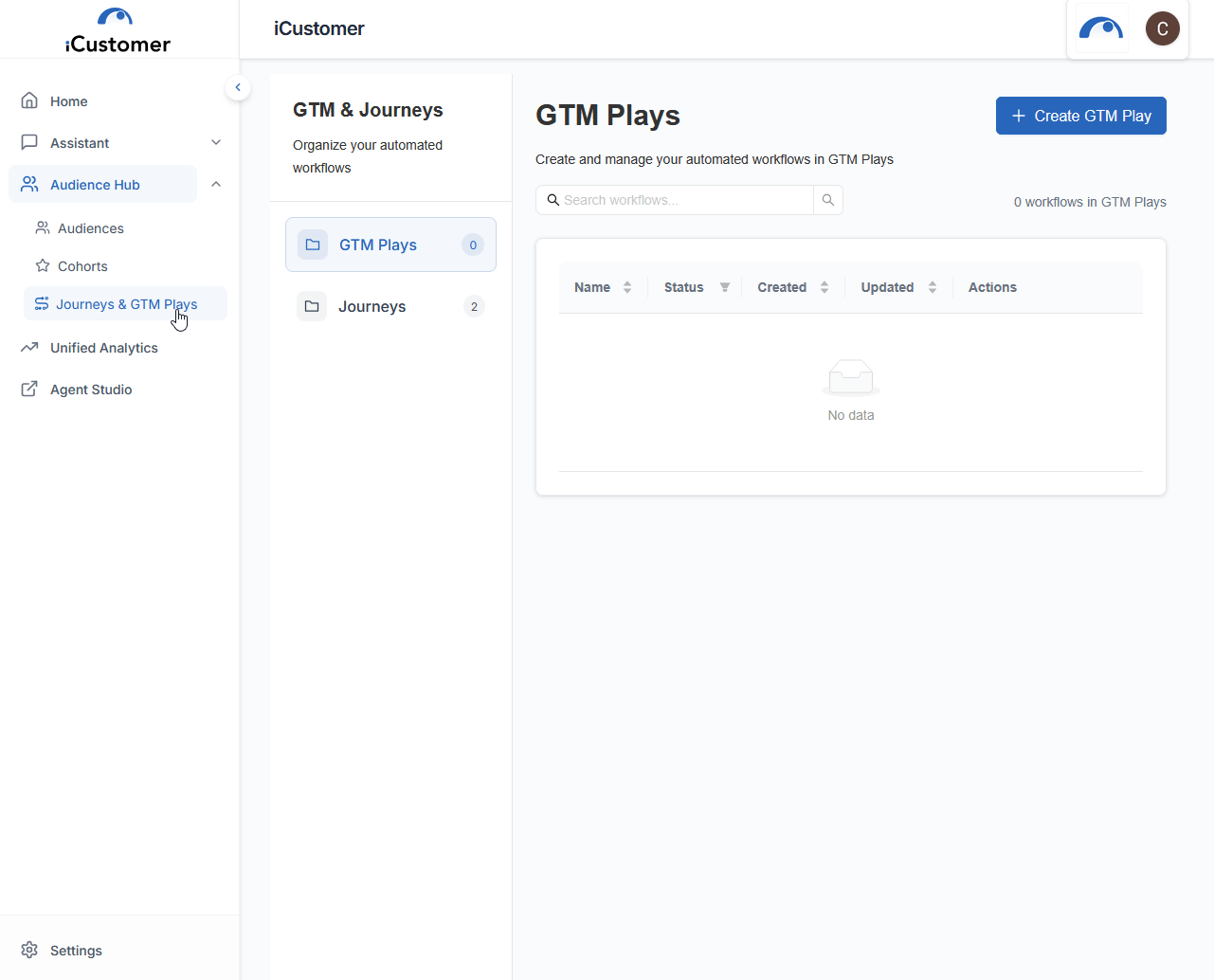
Task: Click the 0 workflows in GTM Plays text
Action: (x=1090, y=202)
